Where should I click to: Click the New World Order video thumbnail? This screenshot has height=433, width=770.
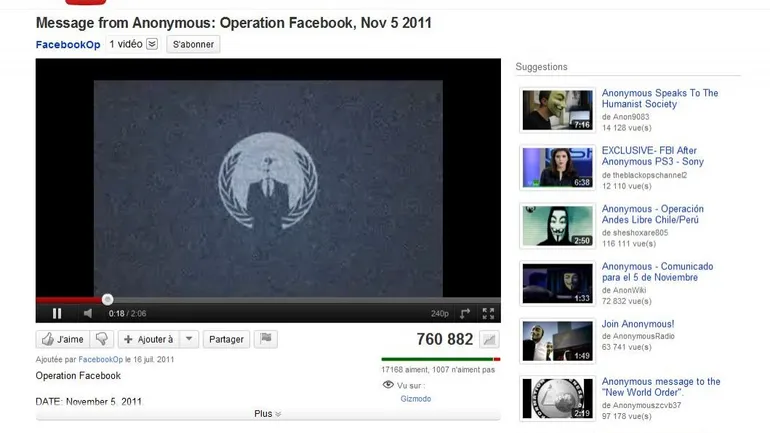557,399
